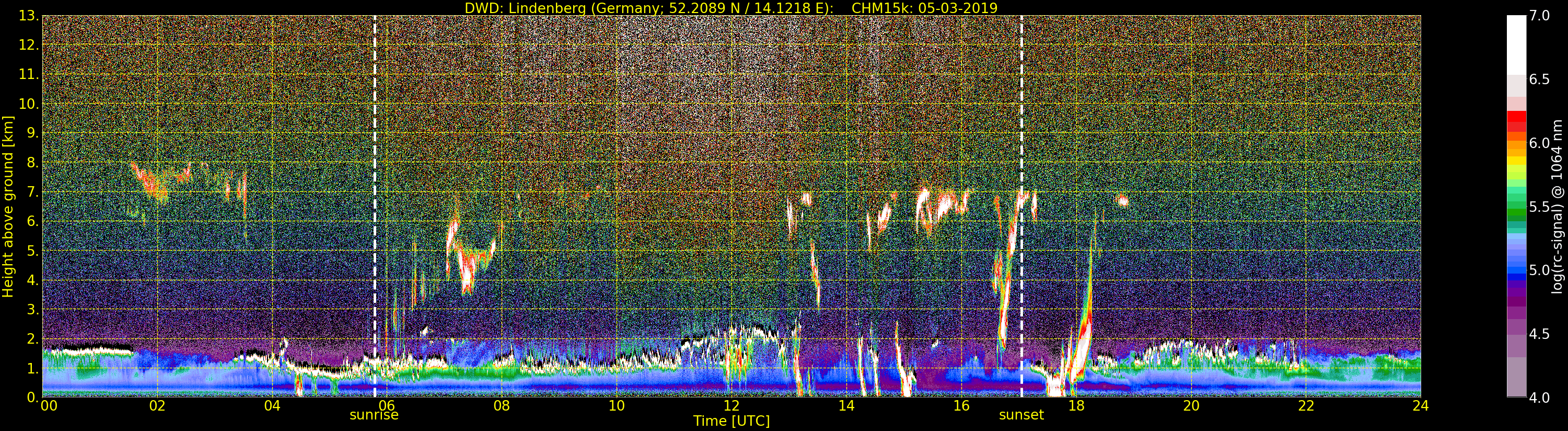Click the colorbar tick label 6.0
1568x431 pixels.
coord(1540,143)
